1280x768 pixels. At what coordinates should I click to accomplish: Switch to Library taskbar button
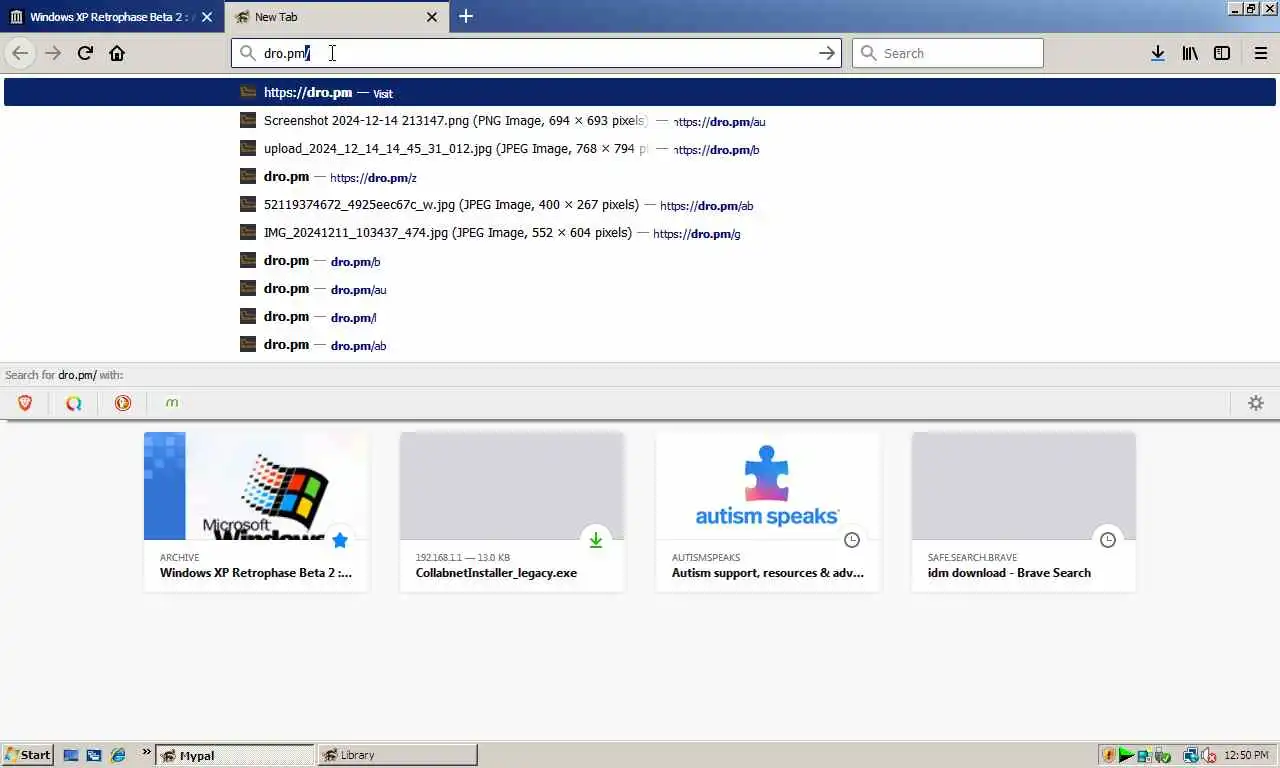[x=397, y=755]
